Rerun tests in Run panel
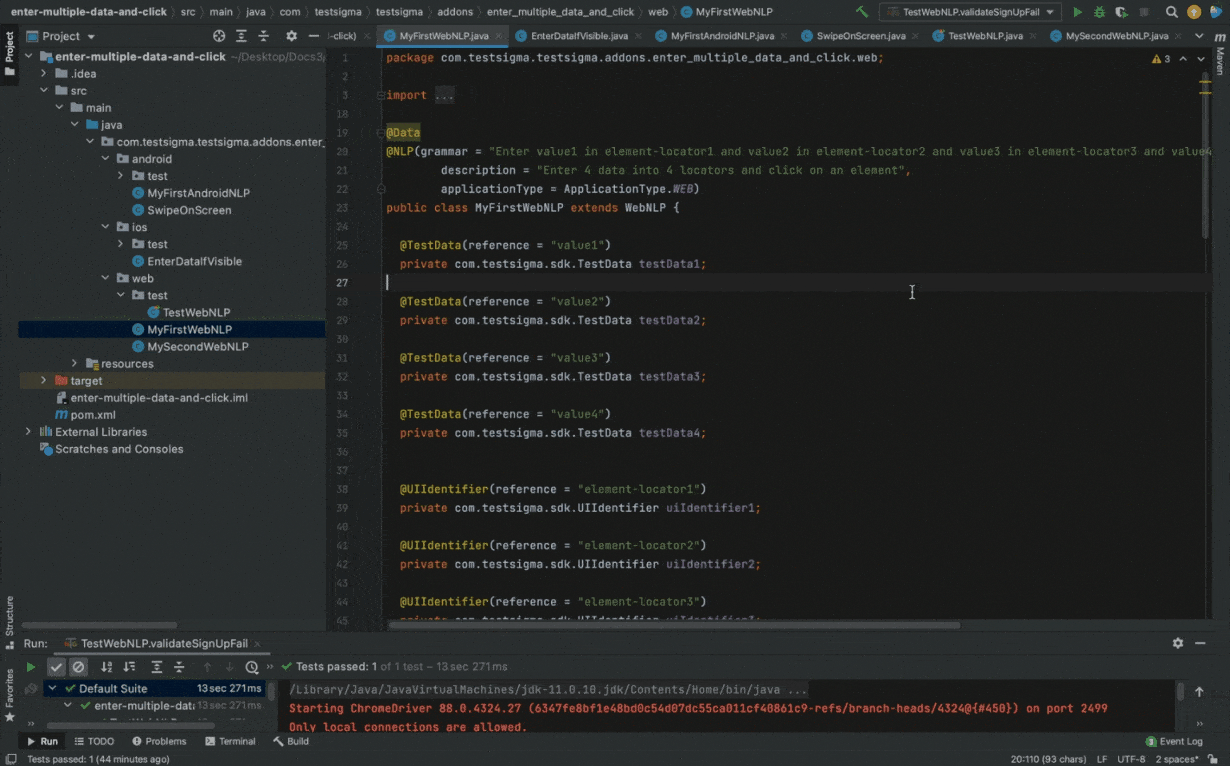Screen dimensions: 1230x766 tap(31, 667)
